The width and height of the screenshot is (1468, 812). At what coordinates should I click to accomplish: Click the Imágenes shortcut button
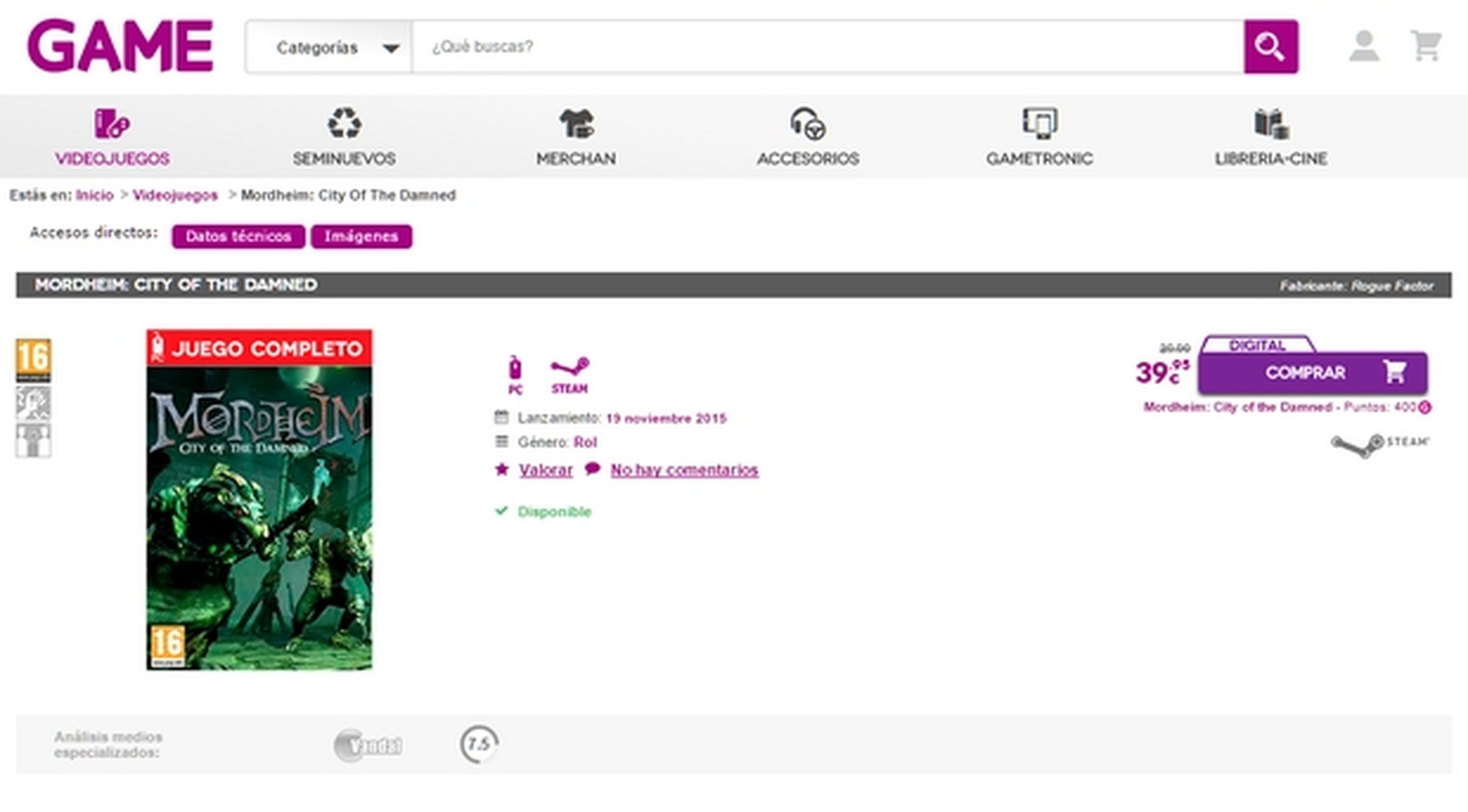361,237
